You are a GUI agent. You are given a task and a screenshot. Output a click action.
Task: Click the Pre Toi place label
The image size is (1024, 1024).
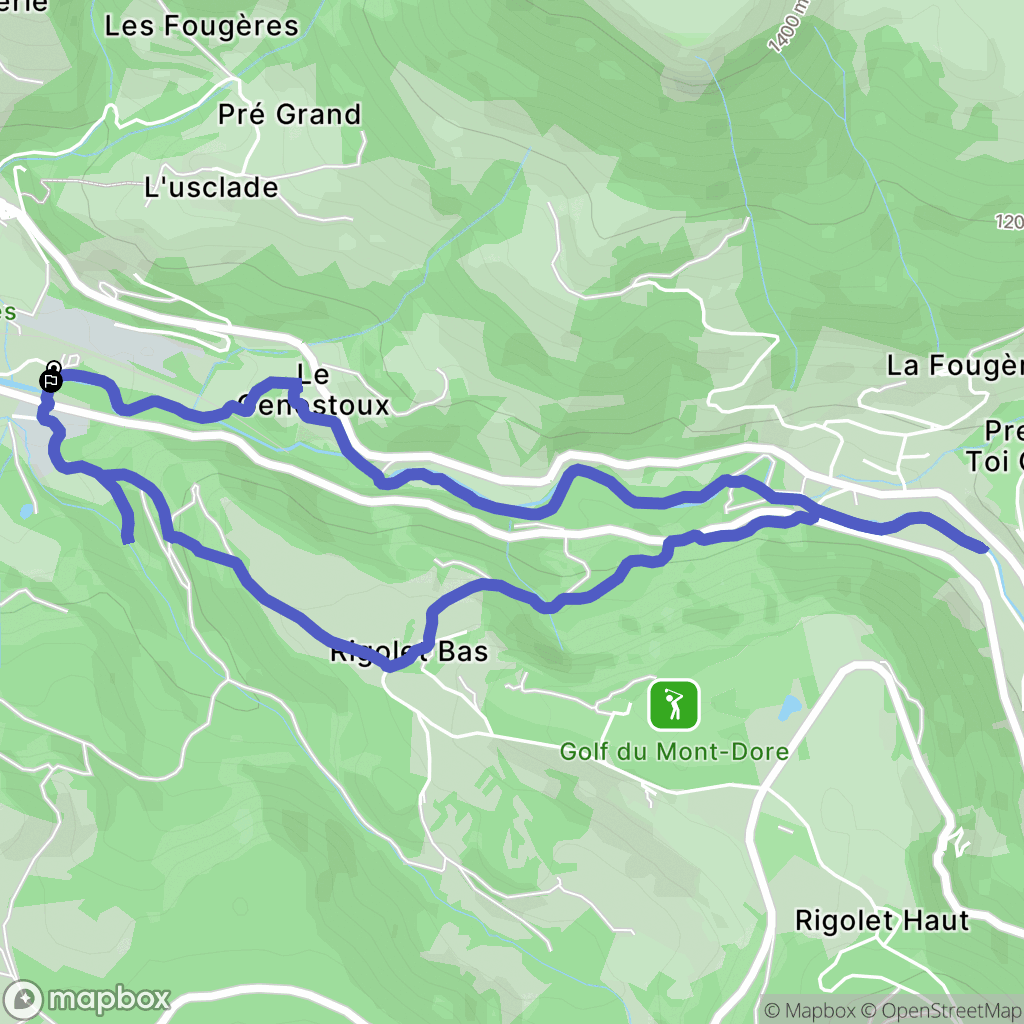995,446
